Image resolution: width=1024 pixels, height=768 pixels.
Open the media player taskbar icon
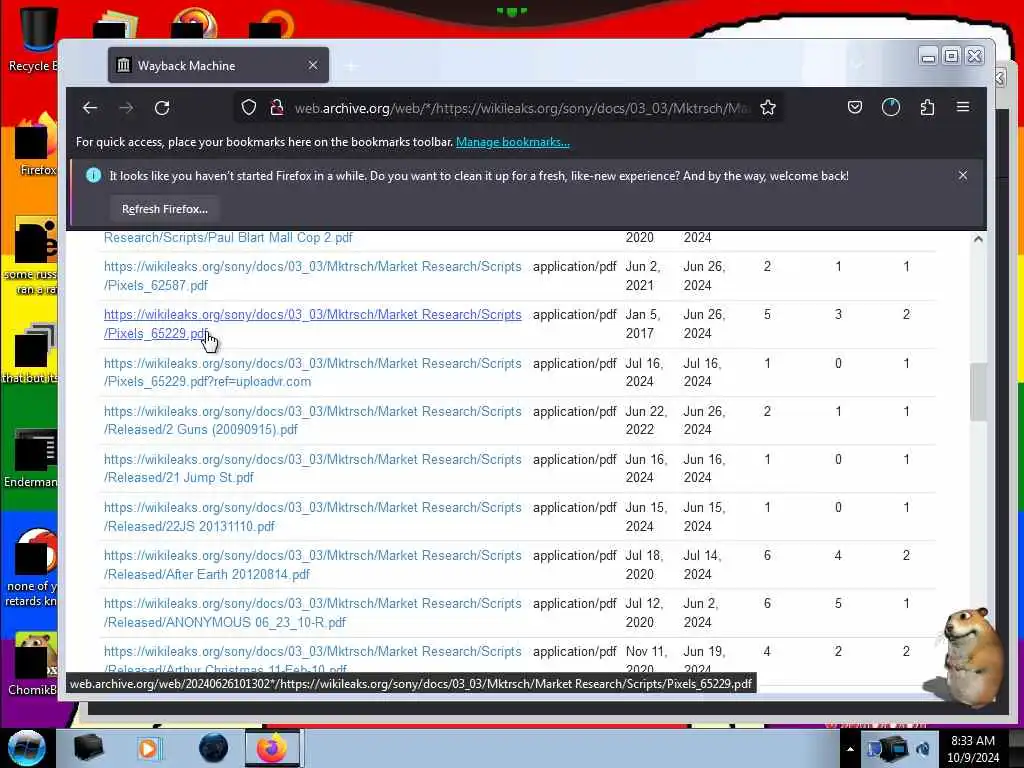coord(148,748)
